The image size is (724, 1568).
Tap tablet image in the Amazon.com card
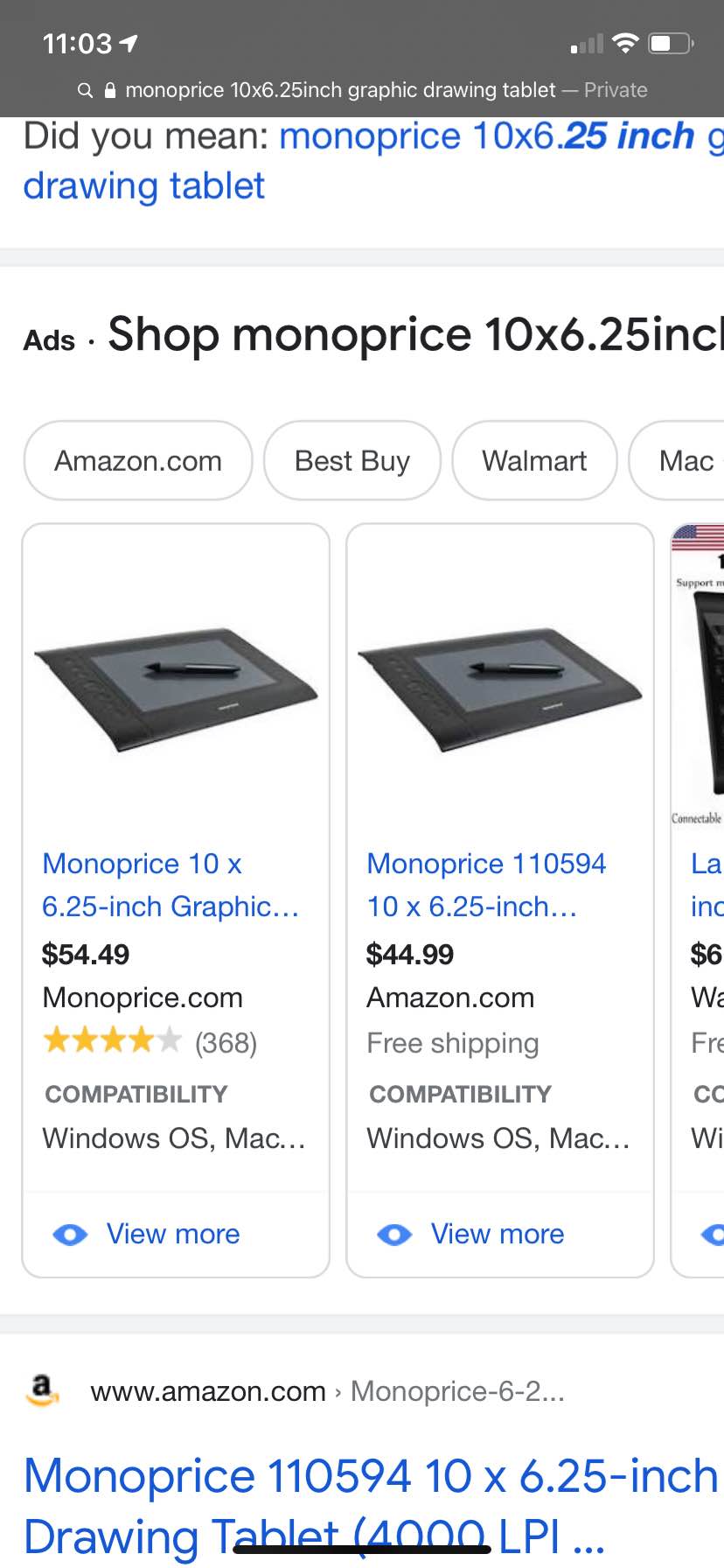pos(500,688)
